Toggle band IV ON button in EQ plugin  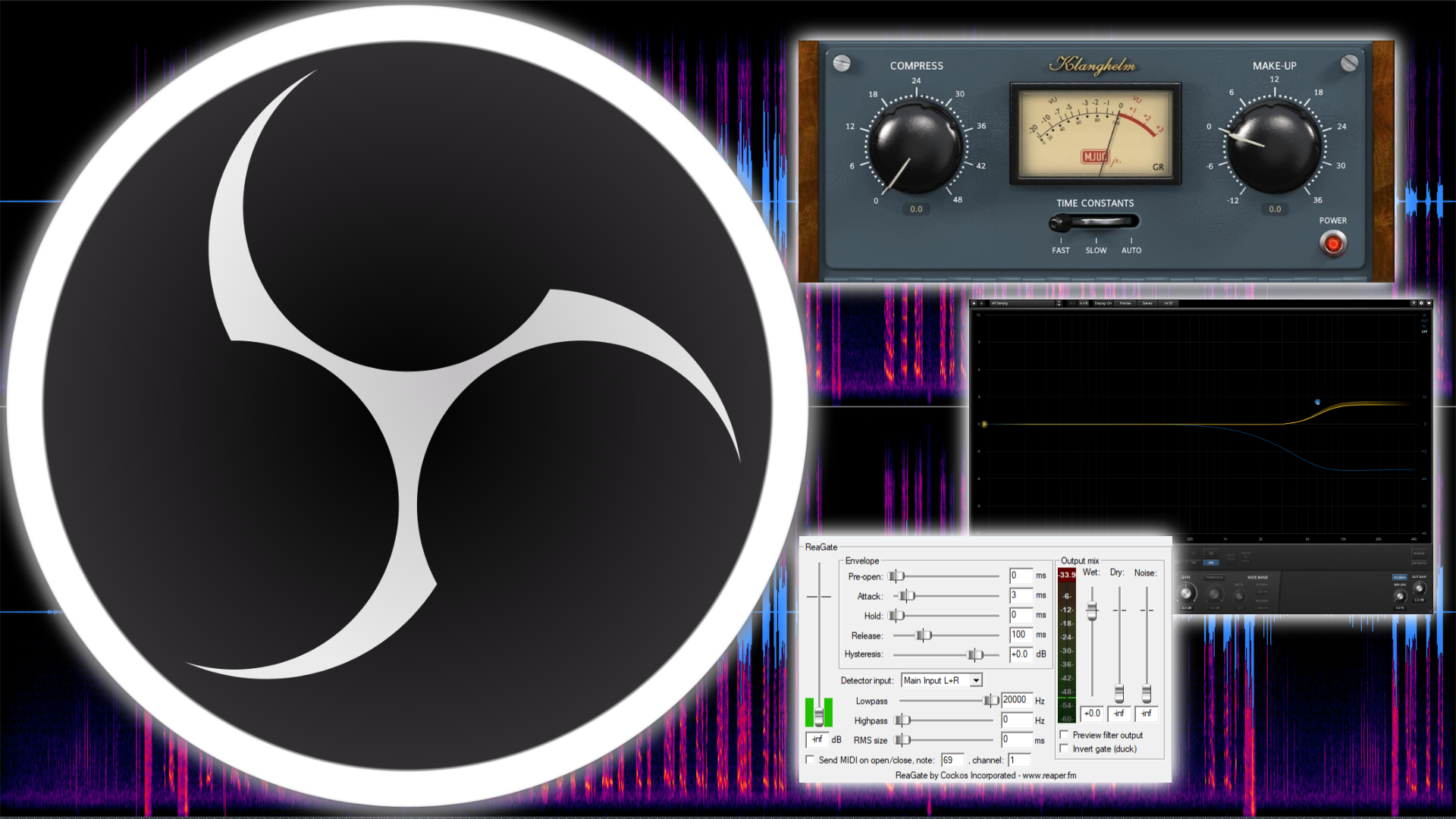[1211, 563]
